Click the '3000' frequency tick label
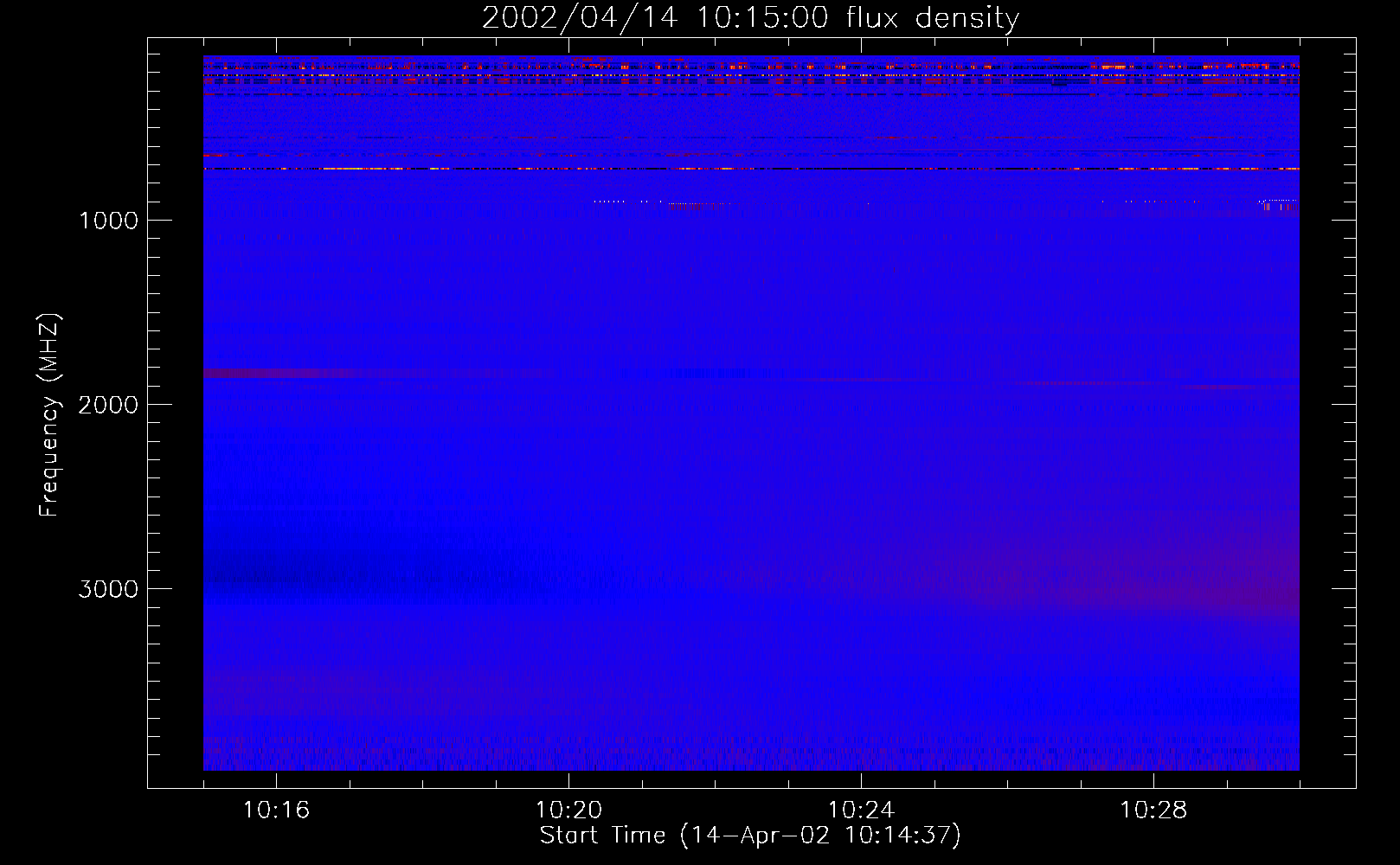The height and width of the screenshot is (865, 1400). tap(108, 589)
